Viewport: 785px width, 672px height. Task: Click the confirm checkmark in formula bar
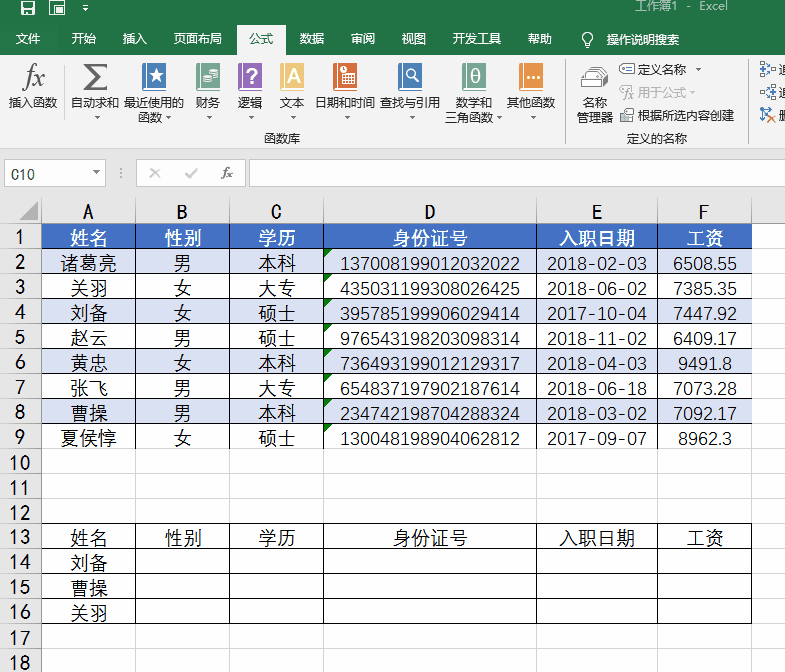191,173
